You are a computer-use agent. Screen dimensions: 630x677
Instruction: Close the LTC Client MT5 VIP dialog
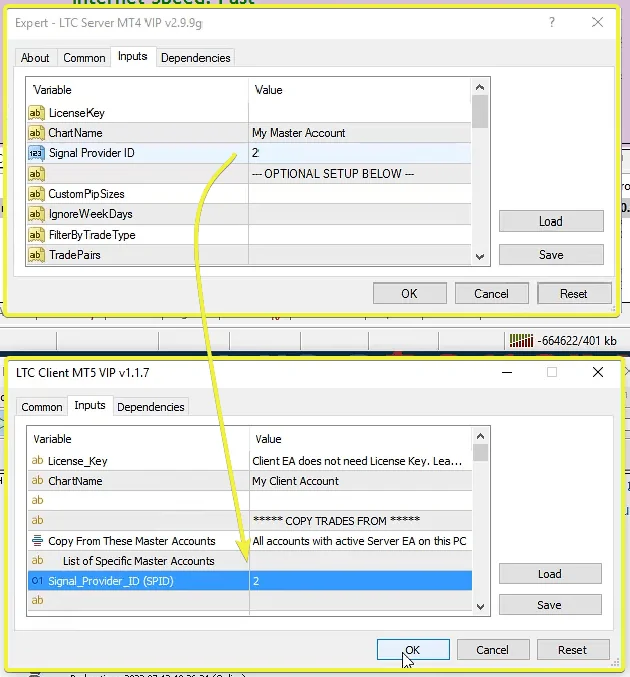pyautogui.click(x=598, y=372)
